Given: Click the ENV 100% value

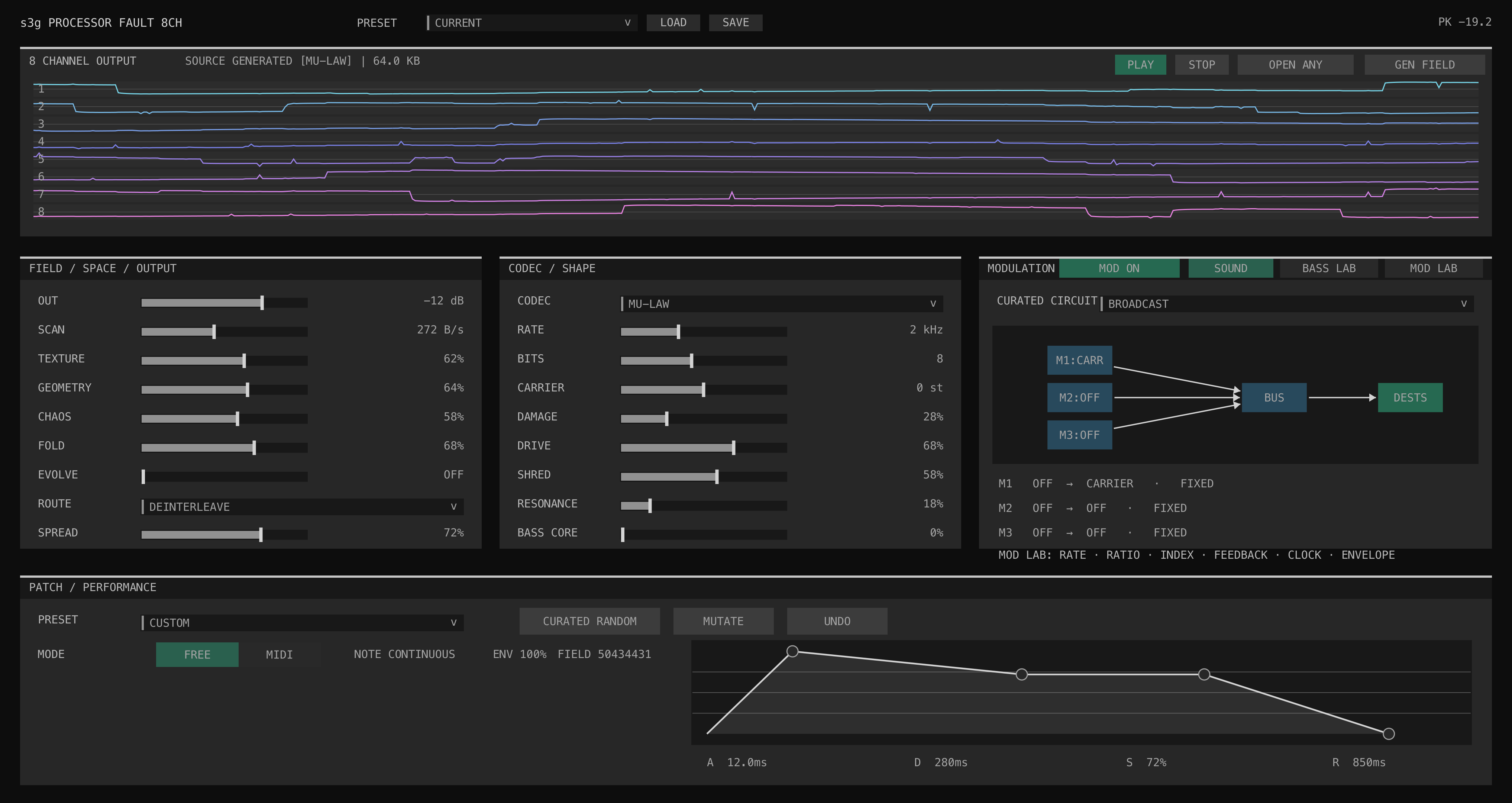Looking at the screenshot, I should coord(520,655).
